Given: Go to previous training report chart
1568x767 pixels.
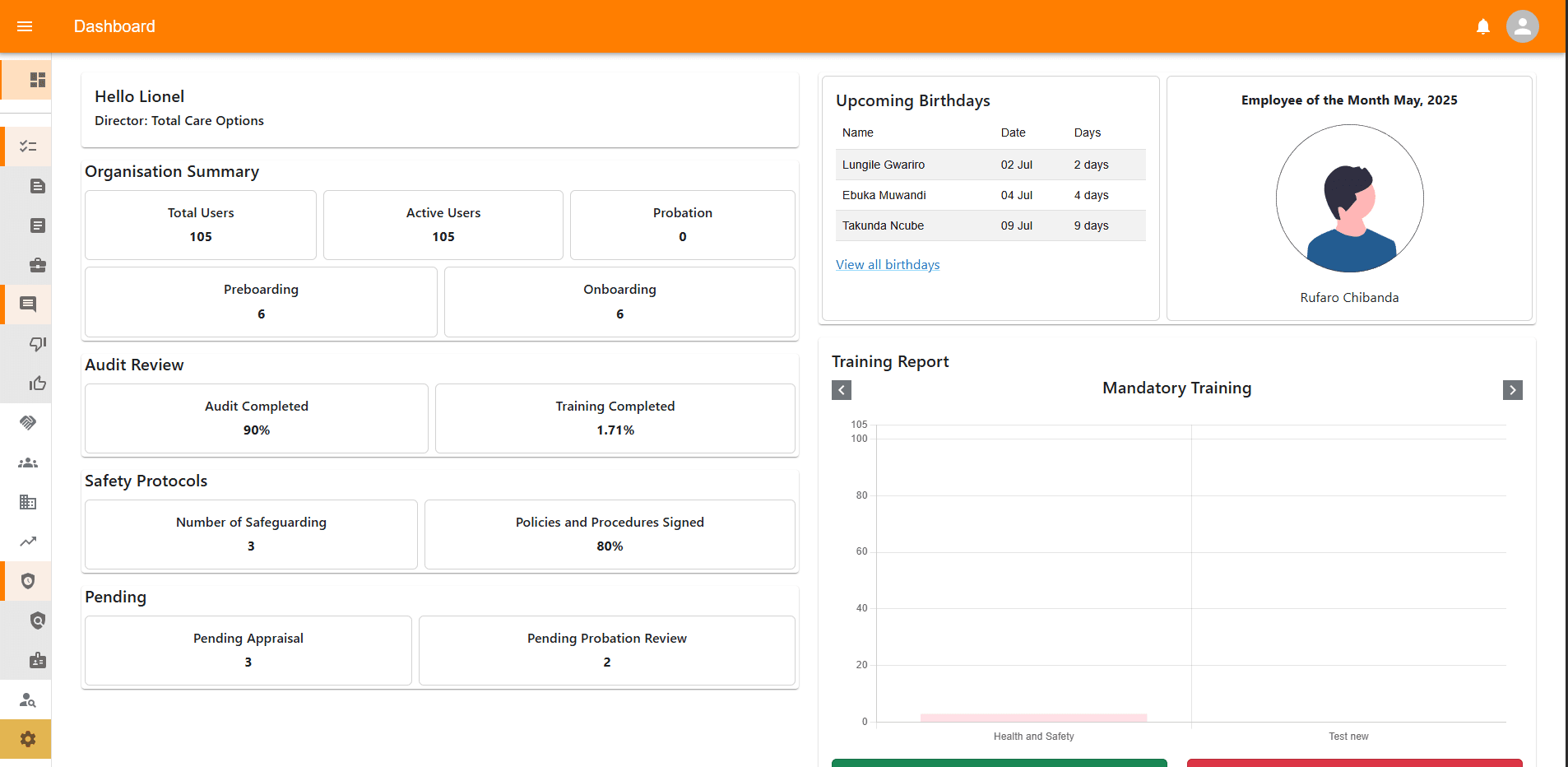Looking at the screenshot, I should (841, 390).
